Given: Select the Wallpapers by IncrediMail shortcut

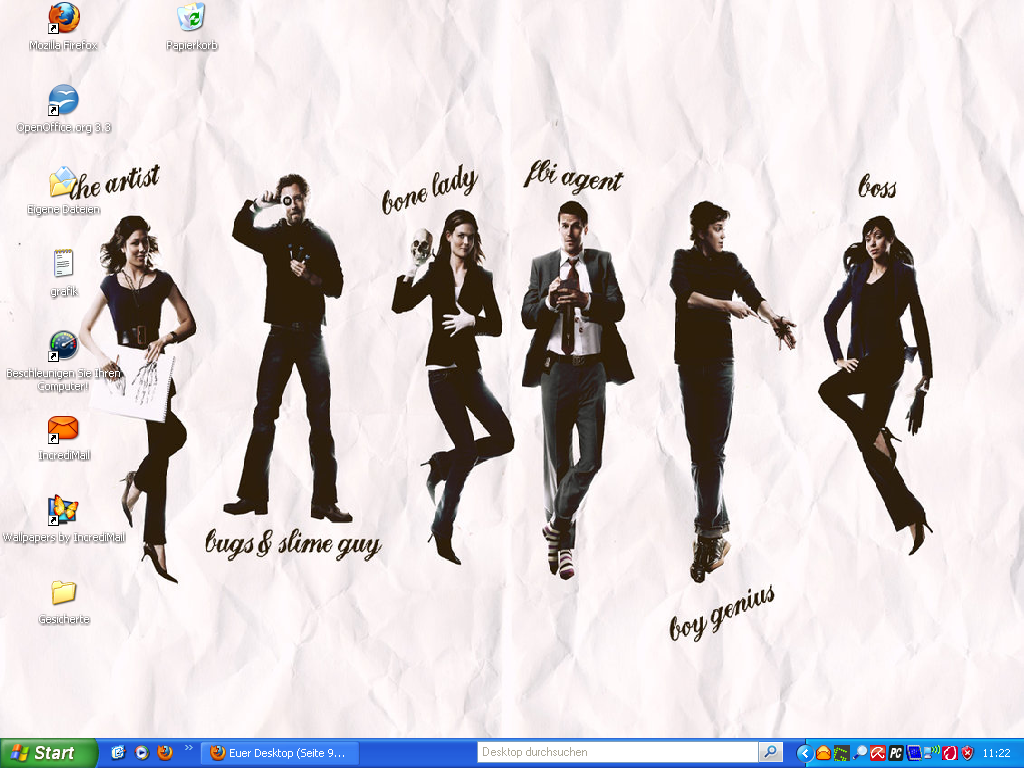Looking at the screenshot, I should click(63, 519).
